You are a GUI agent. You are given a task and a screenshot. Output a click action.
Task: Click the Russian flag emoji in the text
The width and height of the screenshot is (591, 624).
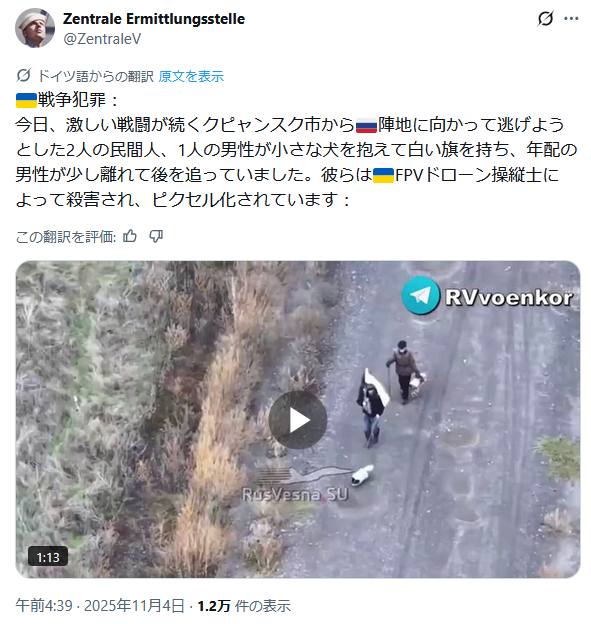[366, 125]
